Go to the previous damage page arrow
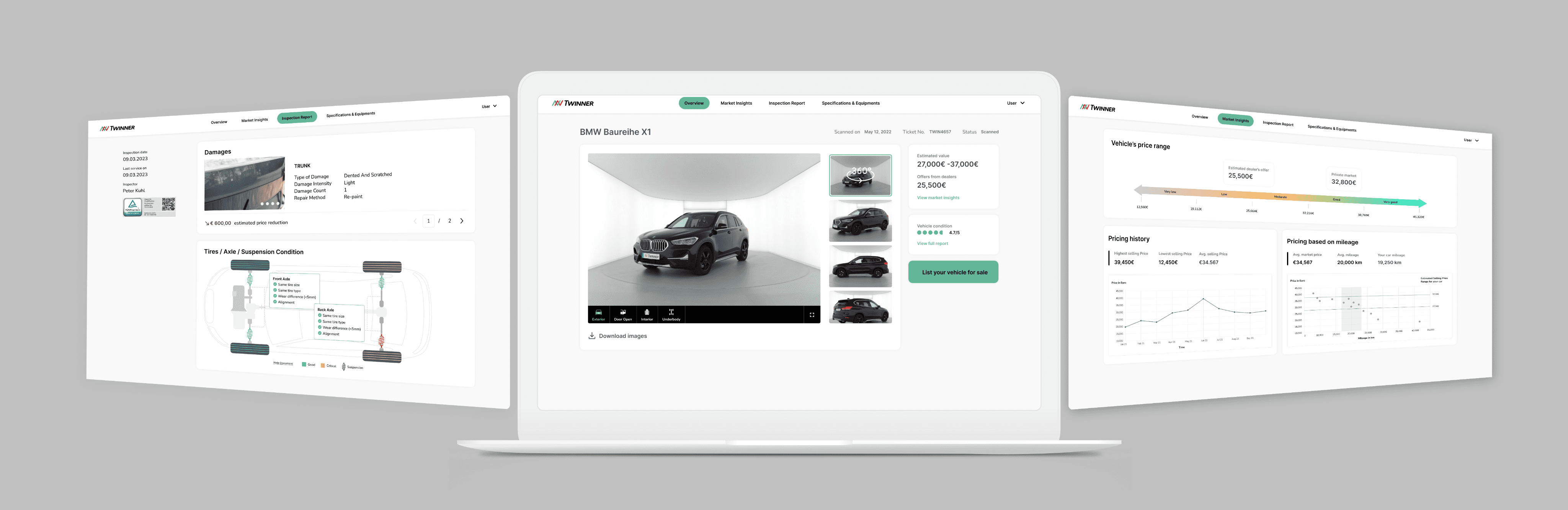The image size is (1568, 510). click(x=415, y=221)
